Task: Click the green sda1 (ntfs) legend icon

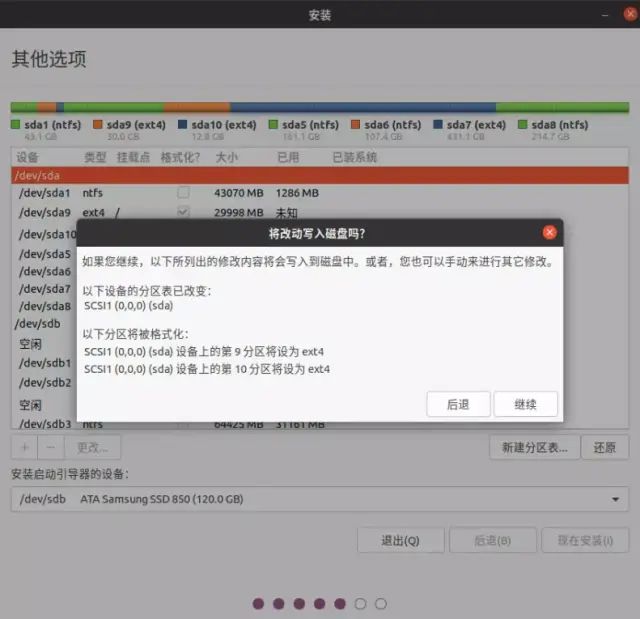Action: tap(15, 125)
